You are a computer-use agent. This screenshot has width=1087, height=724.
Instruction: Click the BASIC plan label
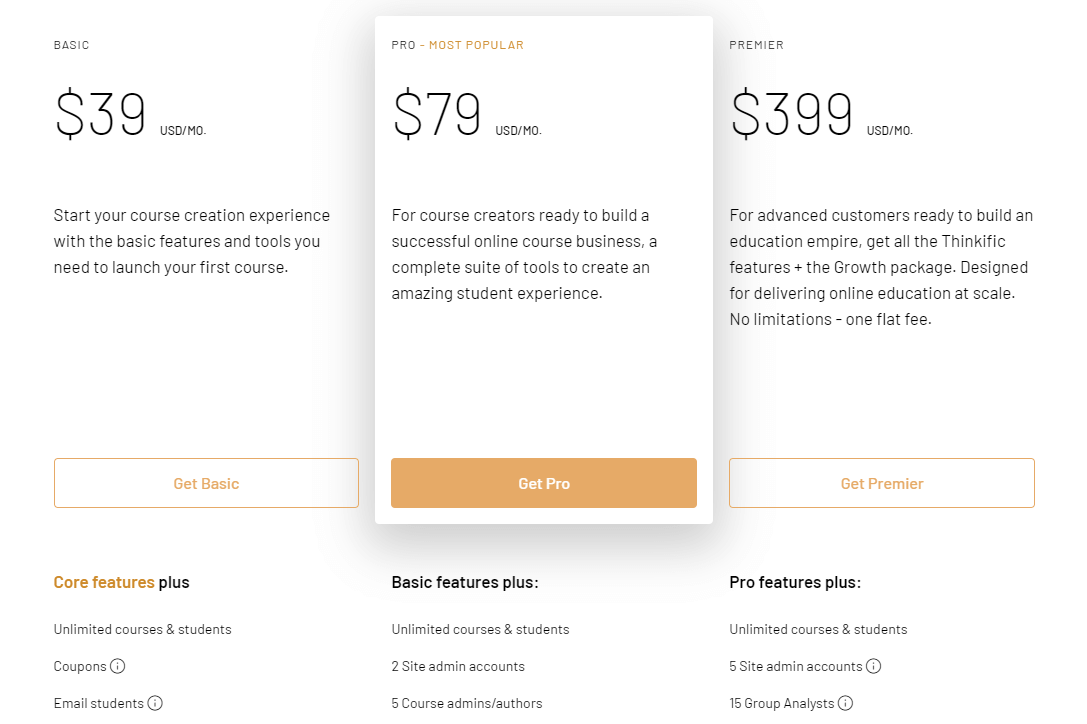pos(72,45)
